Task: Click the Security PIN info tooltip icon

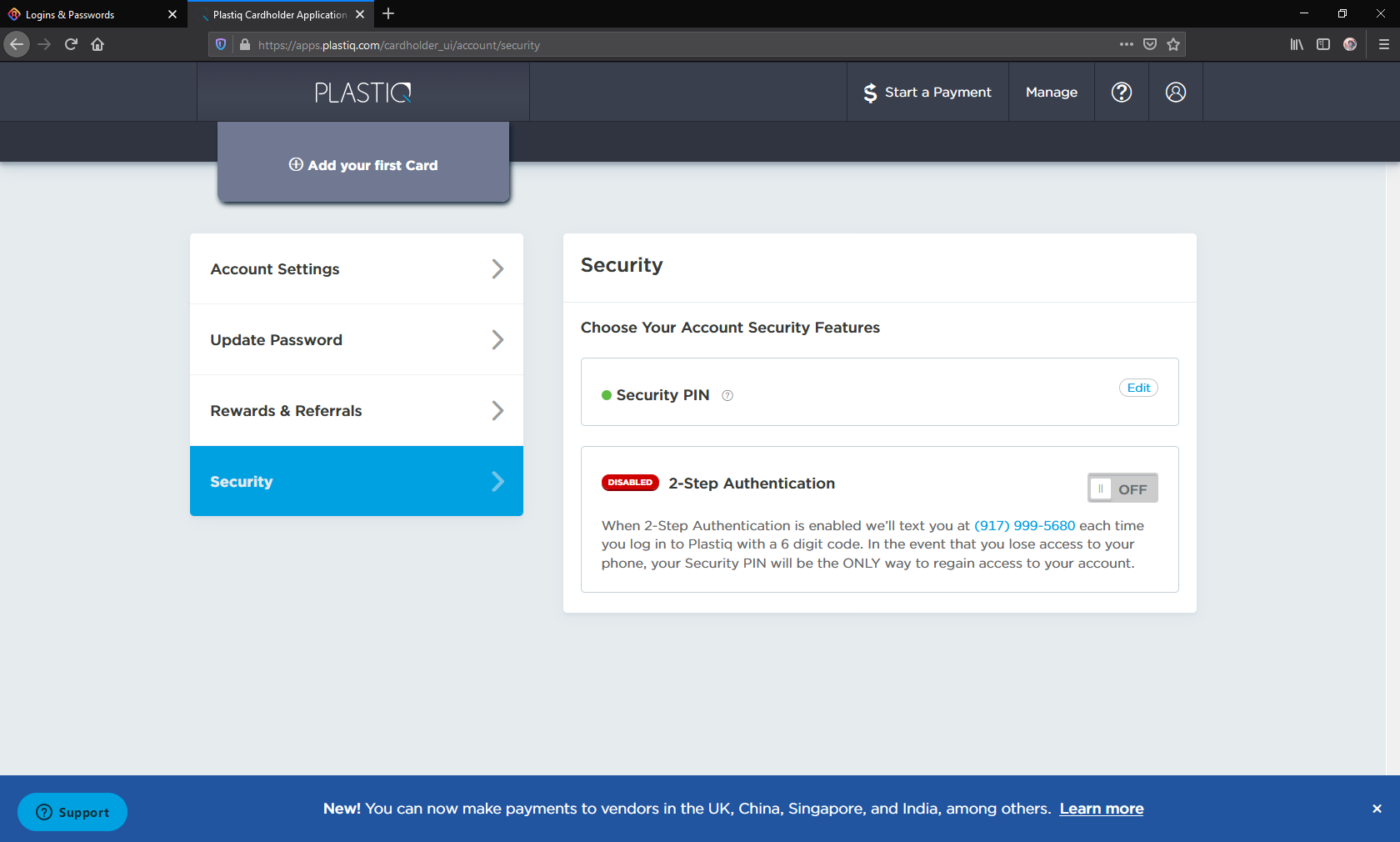Action: coord(727,396)
